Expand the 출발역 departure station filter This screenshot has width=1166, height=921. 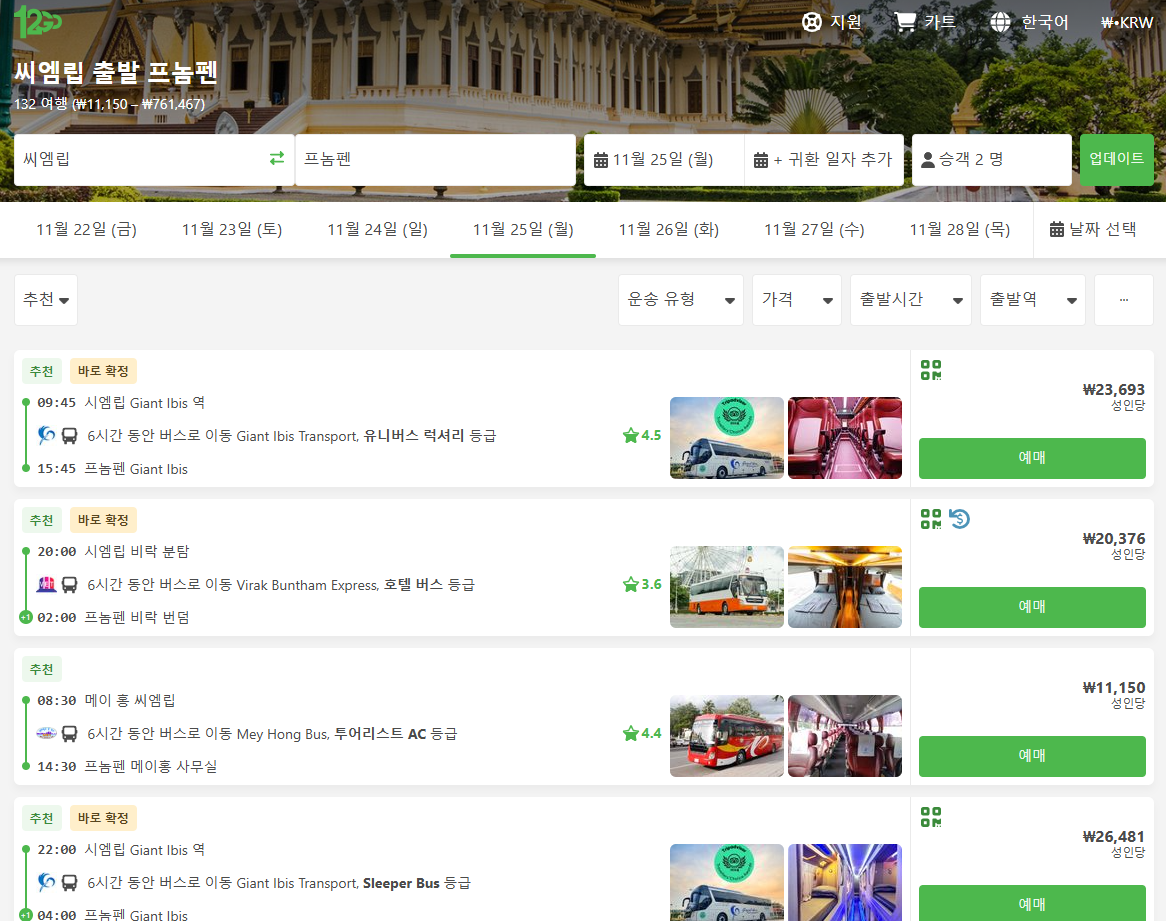click(x=1032, y=300)
